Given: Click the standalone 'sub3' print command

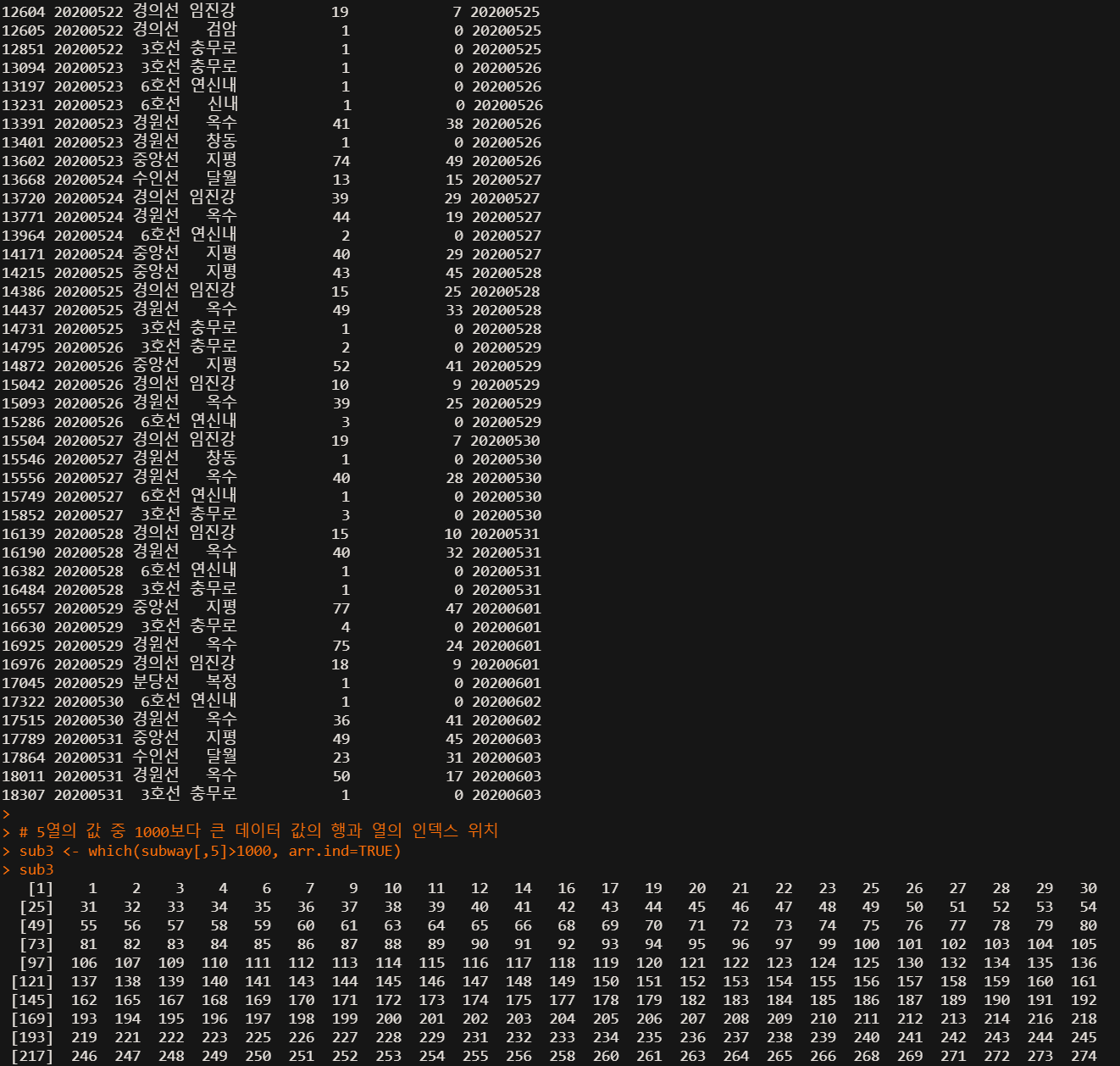Looking at the screenshot, I should pyautogui.click(x=36, y=869).
